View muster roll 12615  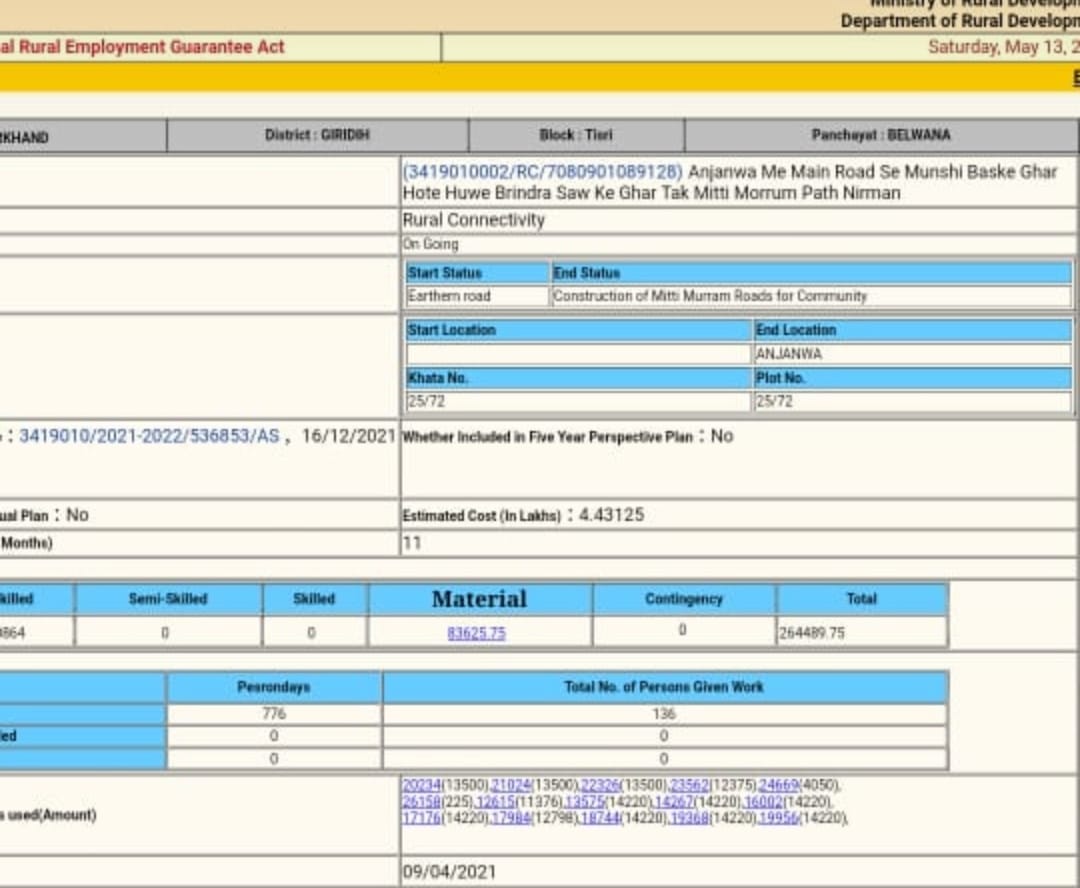[495, 802]
